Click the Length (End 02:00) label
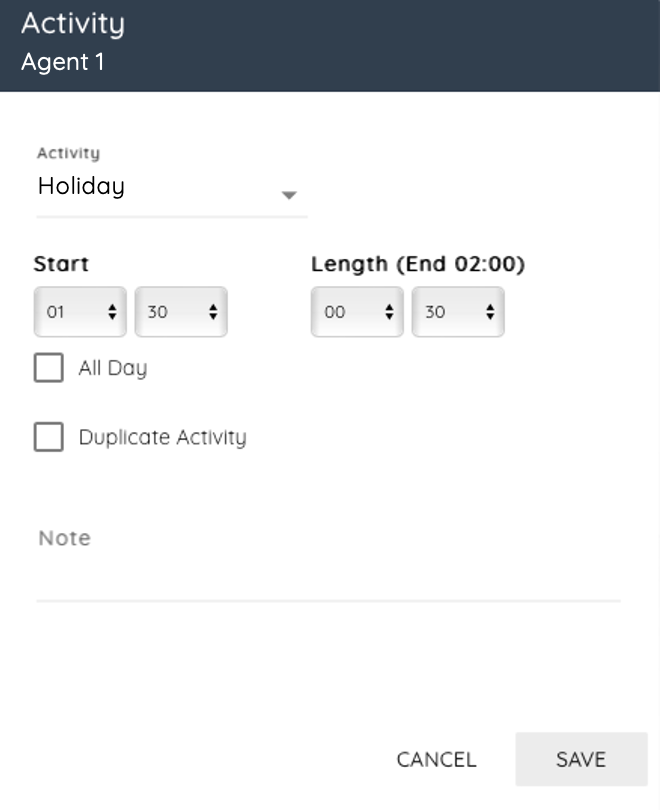The image size is (662, 810). point(418,264)
